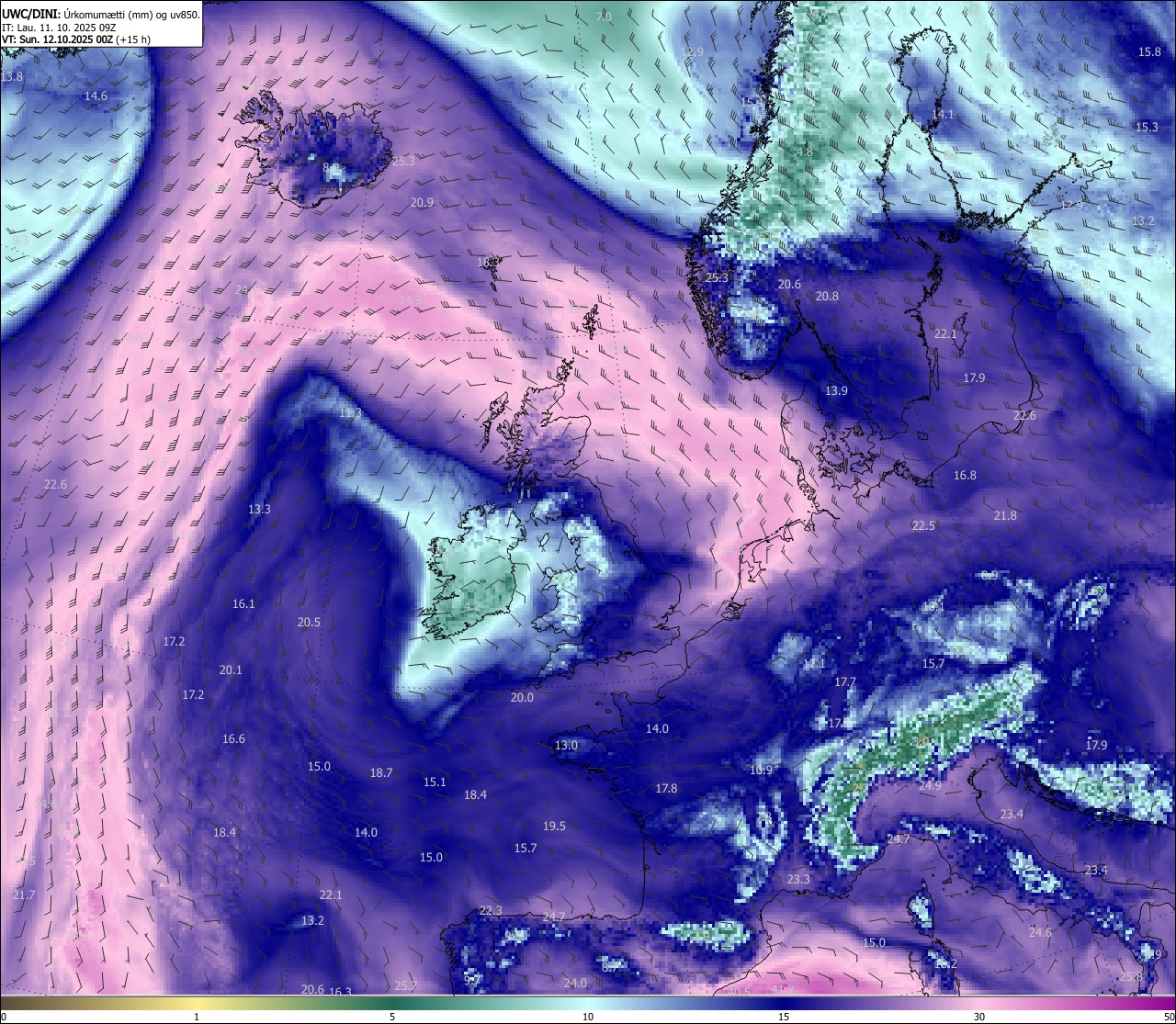Select the 16.6 value label
This screenshot has height=1024, width=1176.
(x=233, y=739)
